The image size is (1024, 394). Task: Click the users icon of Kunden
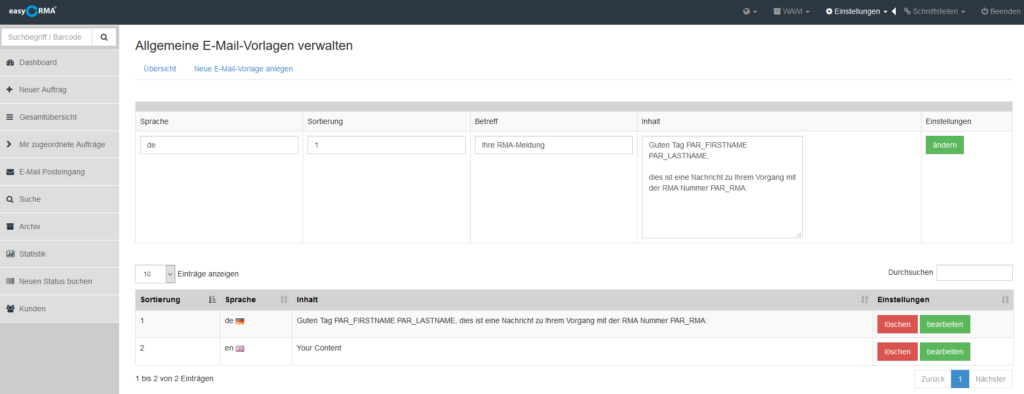pos(10,308)
